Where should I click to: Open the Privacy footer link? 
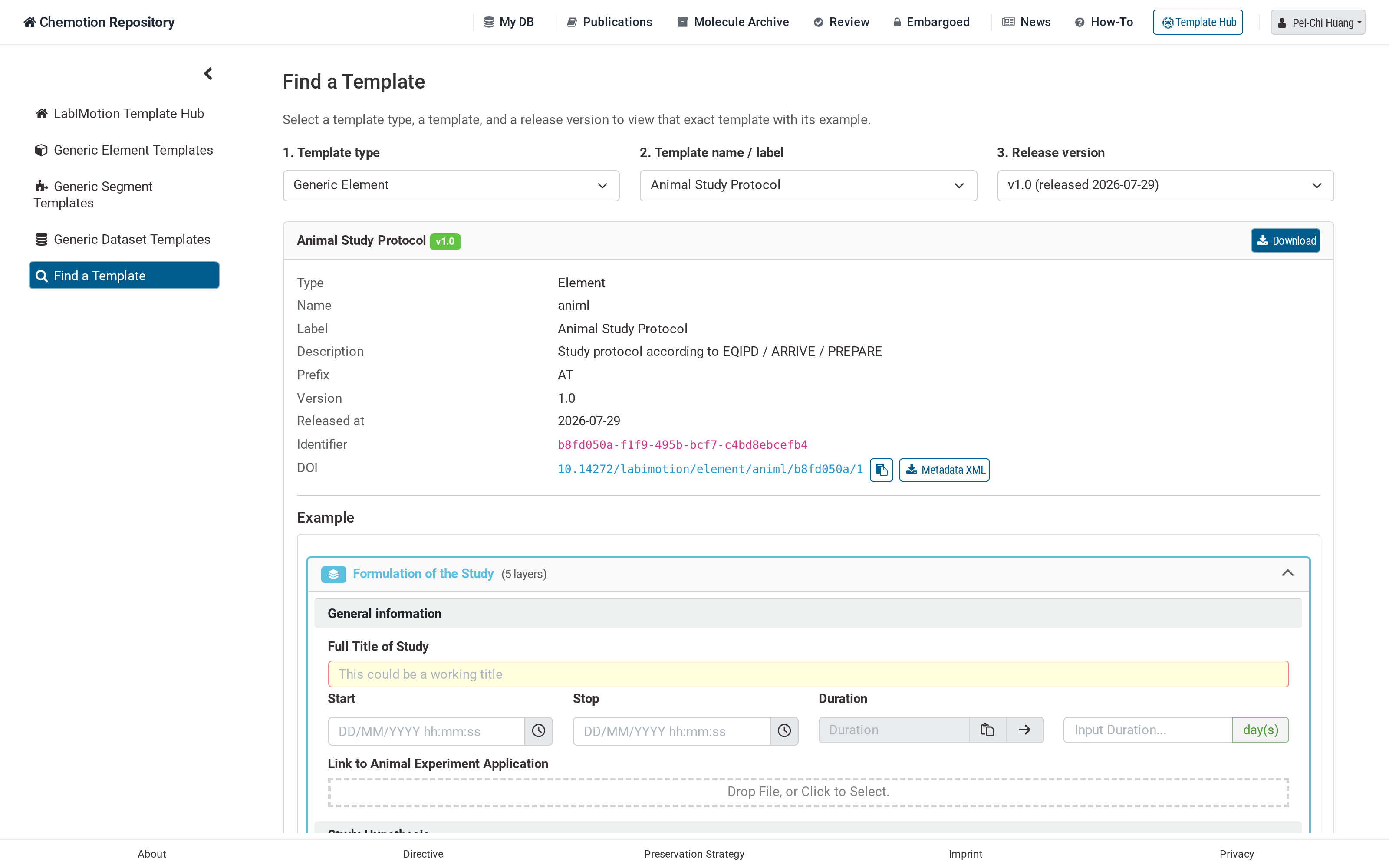[x=1236, y=854]
